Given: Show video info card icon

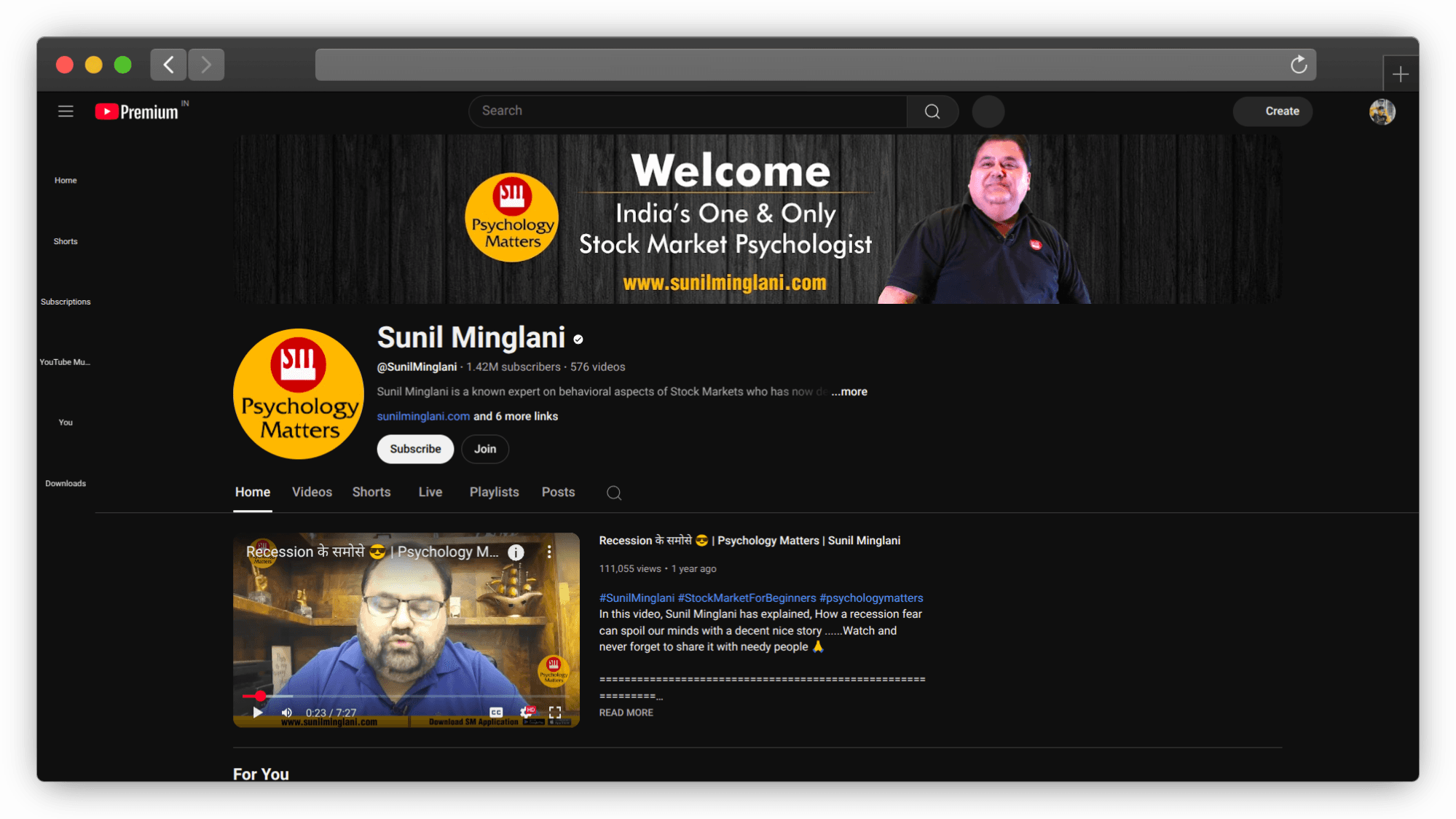Looking at the screenshot, I should coord(516,552).
